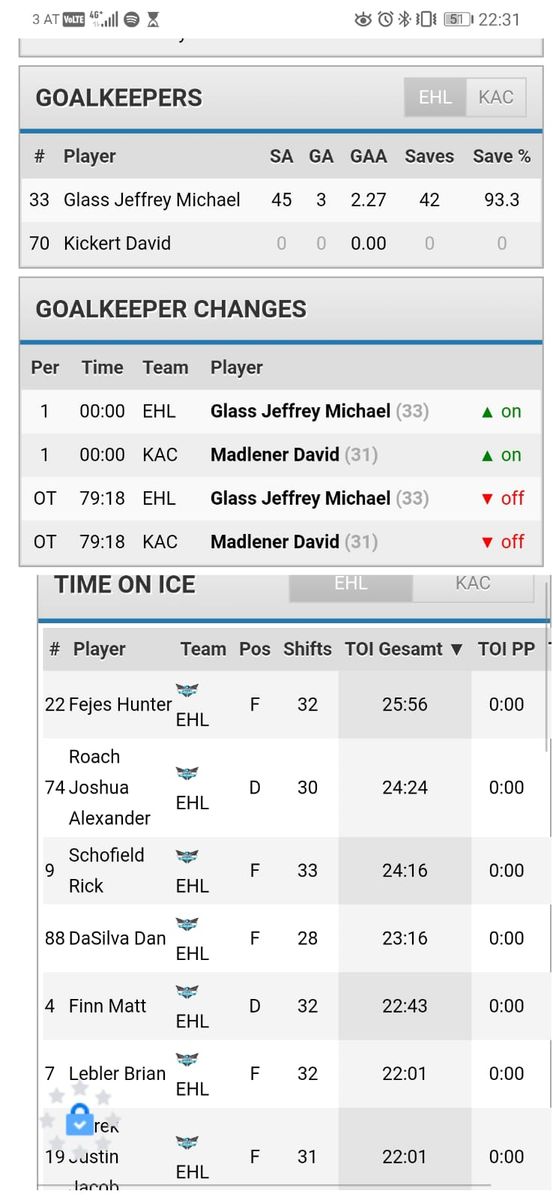Select EHL in the Goalkeepers toggle
Image resolution: width=553 pixels, height=1200 pixels.
point(435,97)
